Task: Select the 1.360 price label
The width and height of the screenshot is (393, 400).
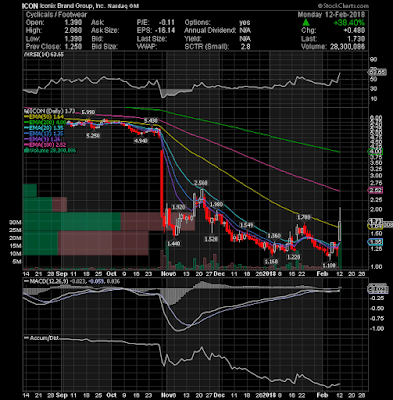Action: 274,236
